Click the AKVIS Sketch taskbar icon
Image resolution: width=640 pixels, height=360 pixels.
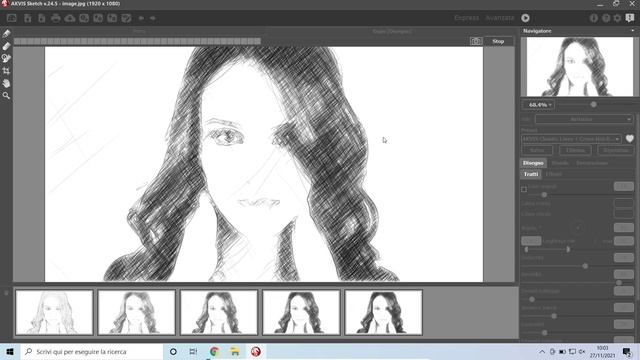click(256, 351)
